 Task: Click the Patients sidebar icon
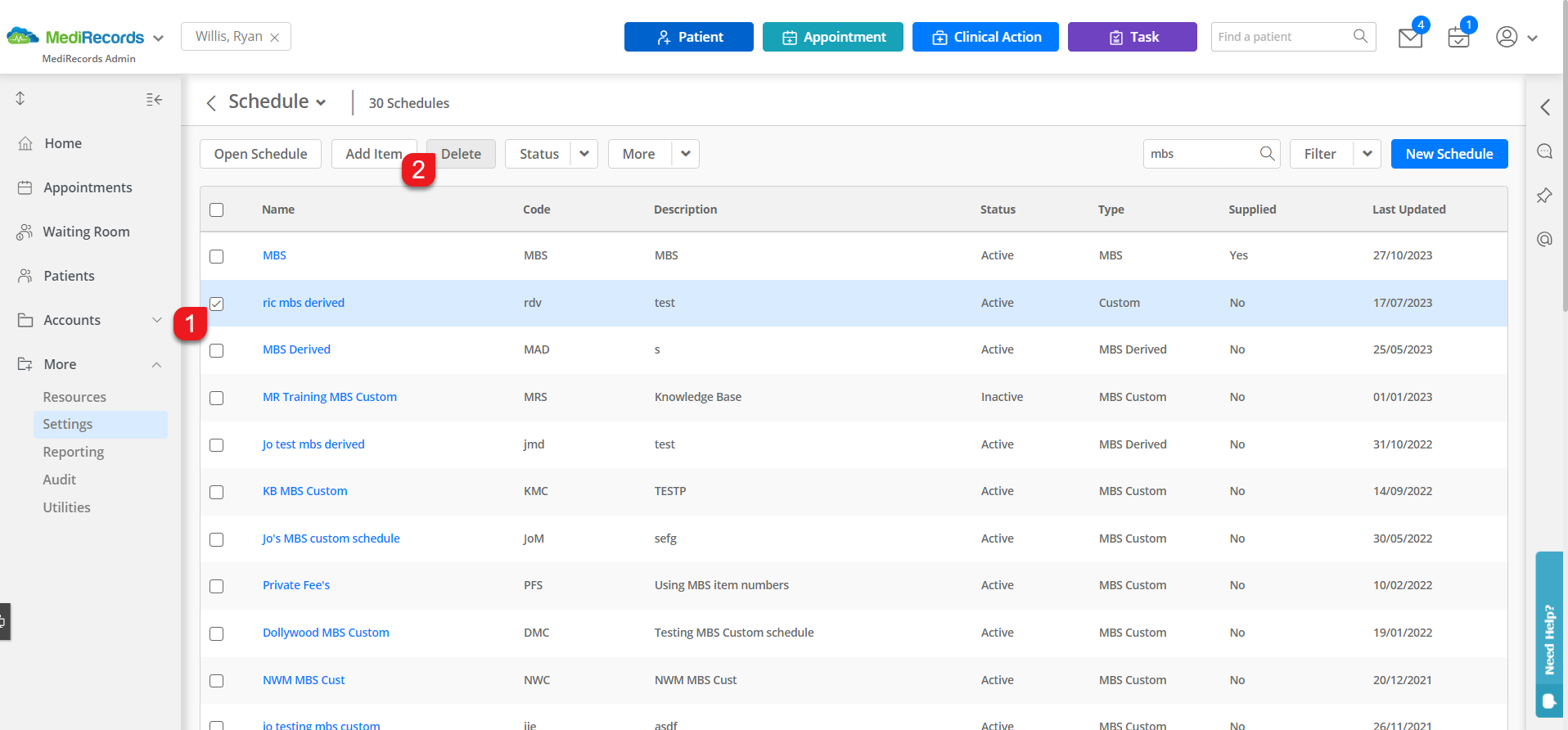point(25,276)
